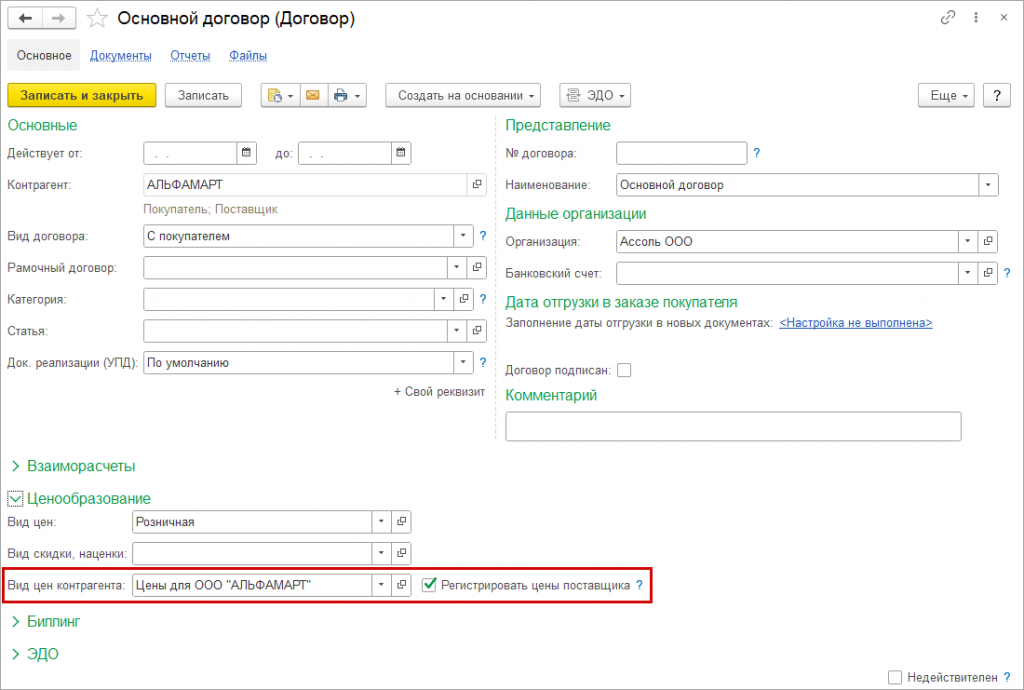
Task: Add contract to favorites with star icon
Action: pos(97,18)
